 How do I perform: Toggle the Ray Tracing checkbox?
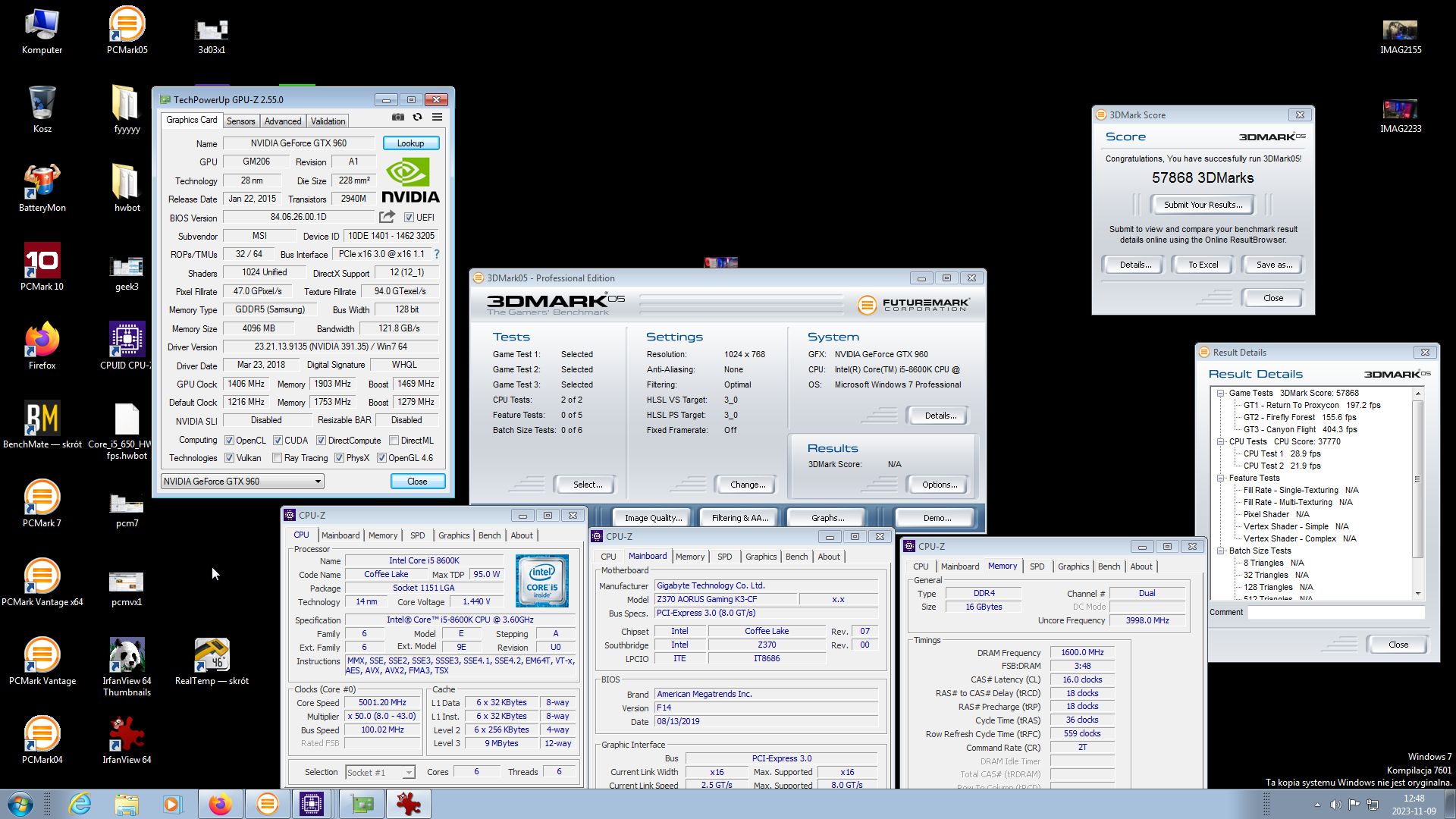(277, 458)
